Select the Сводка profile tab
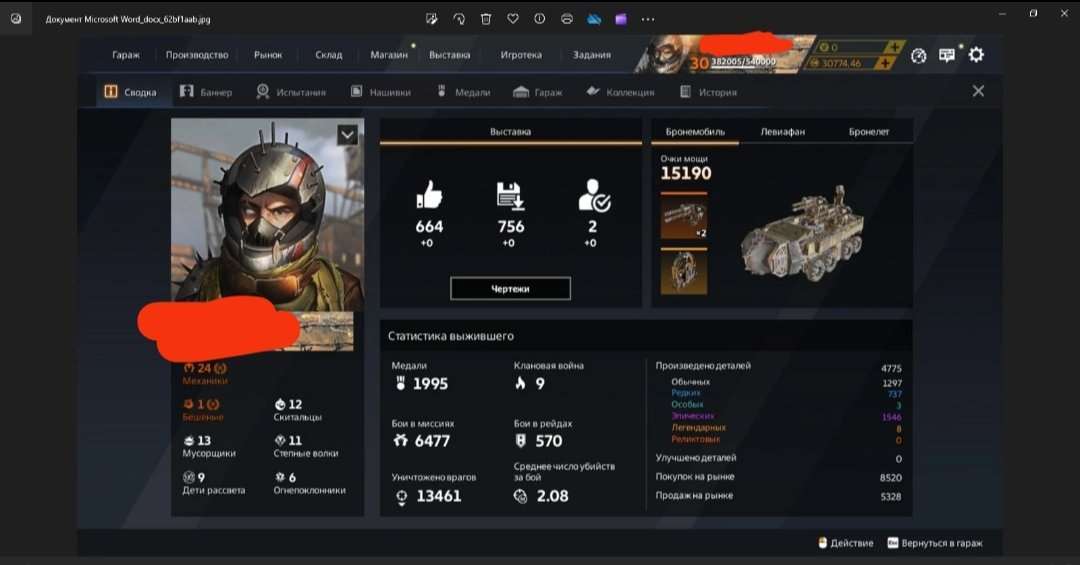The width and height of the screenshot is (1080, 565). (x=130, y=92)
